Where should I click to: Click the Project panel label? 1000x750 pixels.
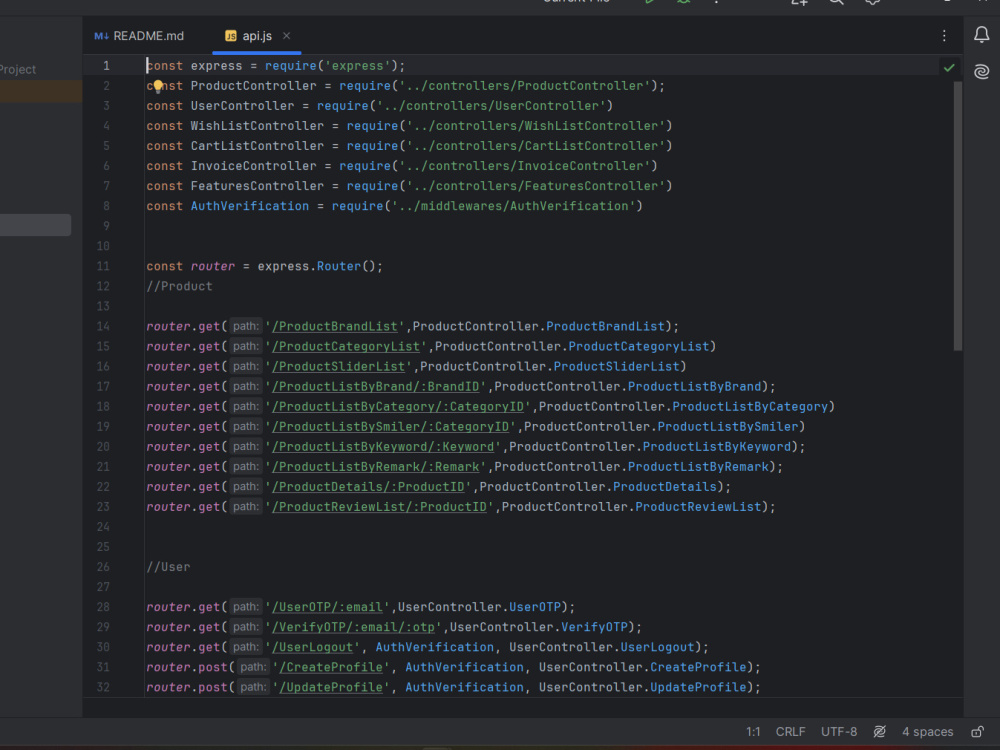(x=18, y=70)
